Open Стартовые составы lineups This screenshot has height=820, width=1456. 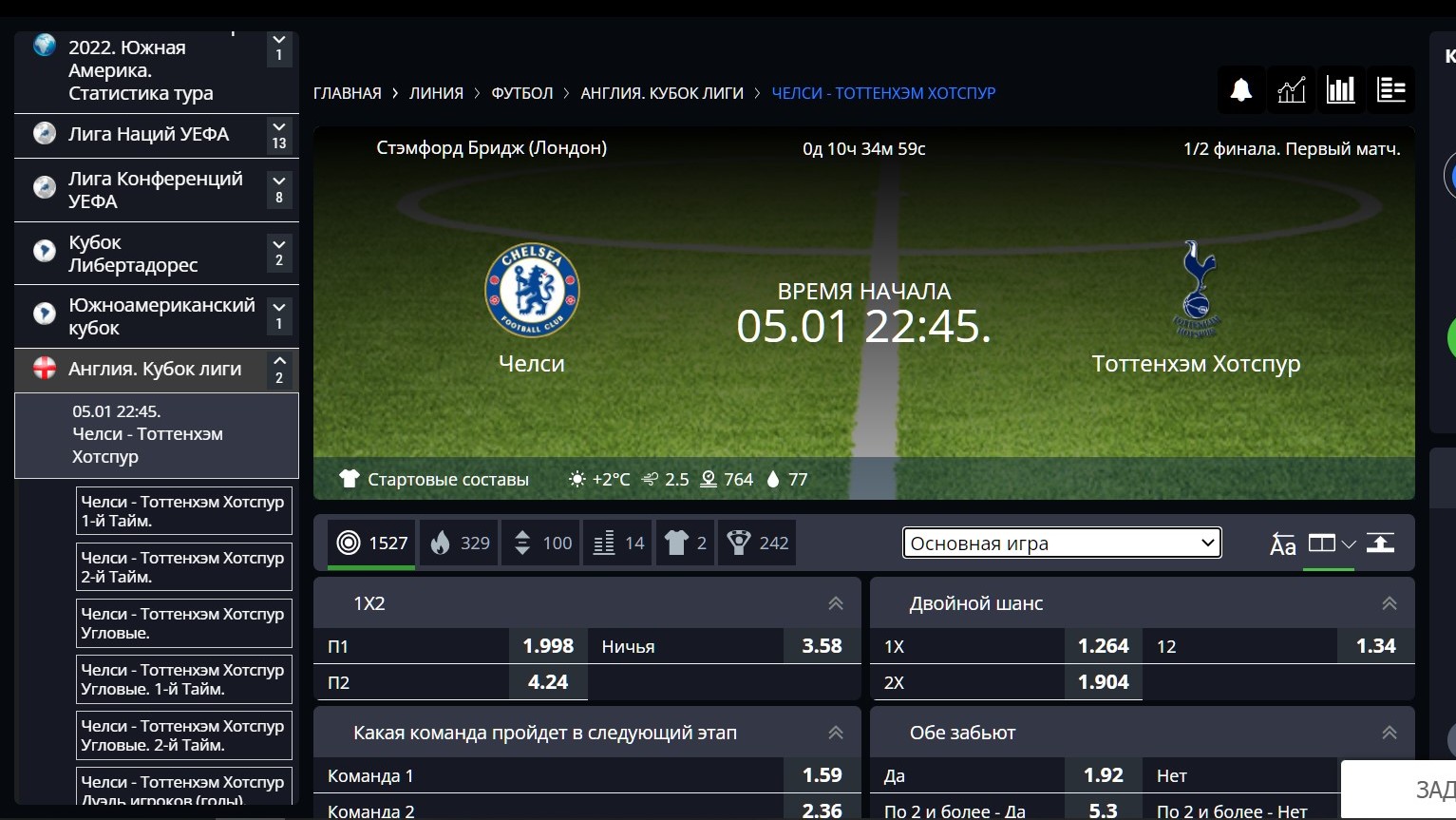click(434, 480)
